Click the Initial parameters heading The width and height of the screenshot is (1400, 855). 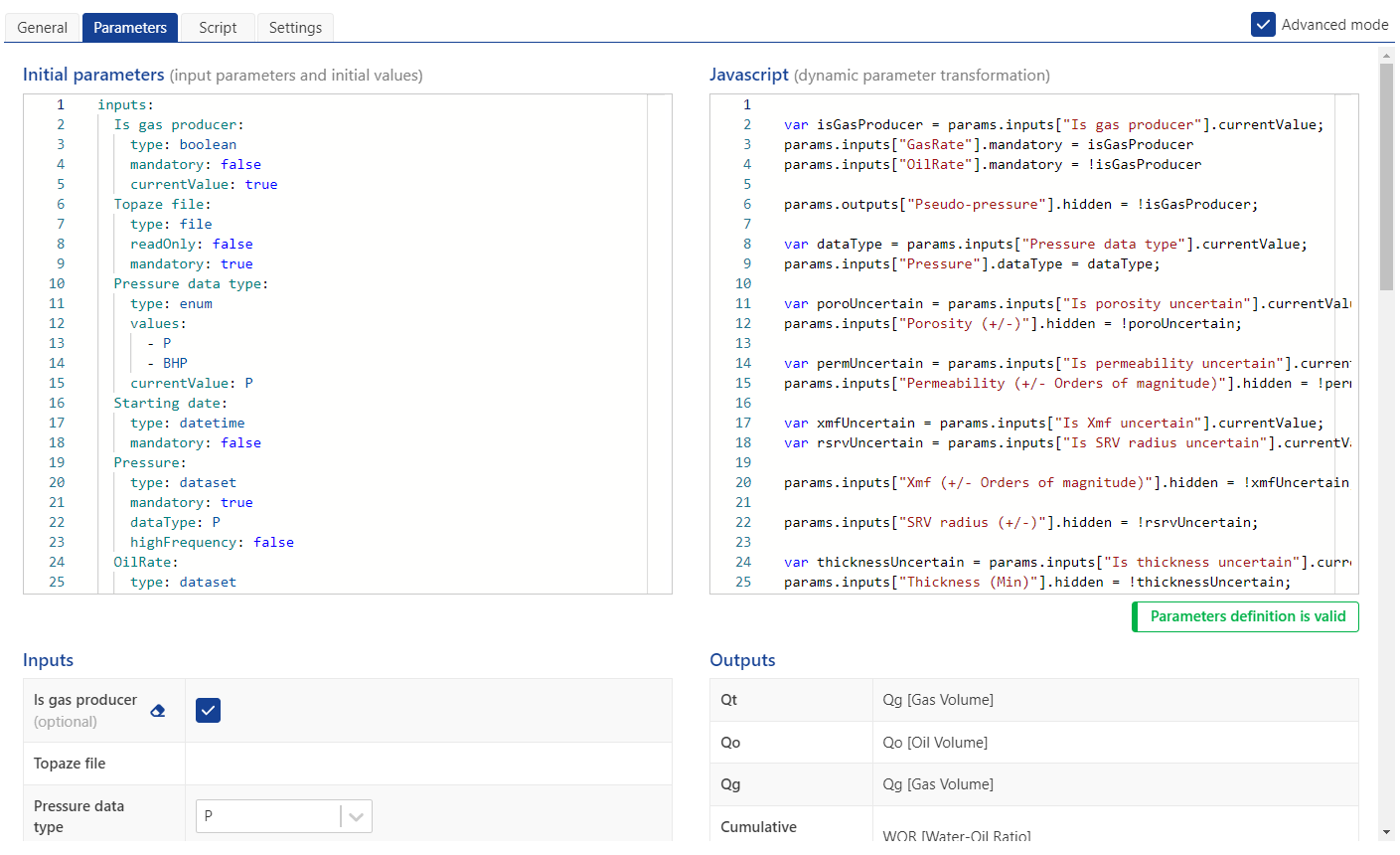click(x=93, y=75)
